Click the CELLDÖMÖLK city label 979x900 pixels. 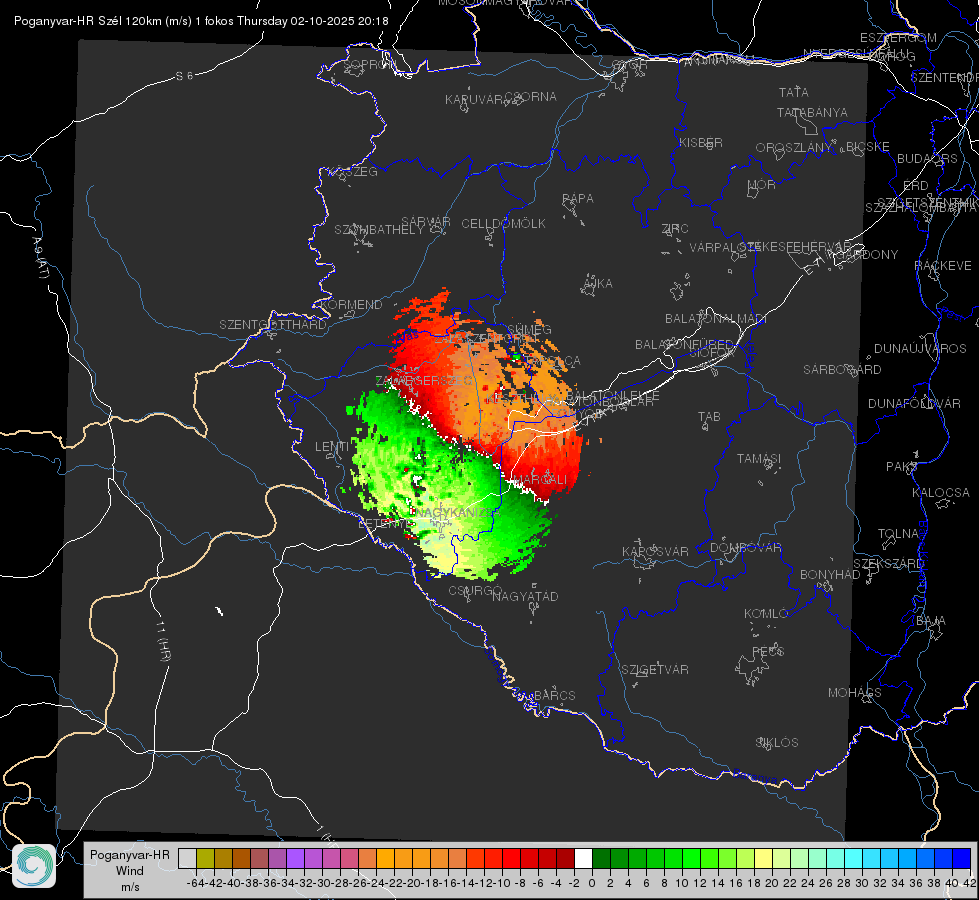pos(503,224)
